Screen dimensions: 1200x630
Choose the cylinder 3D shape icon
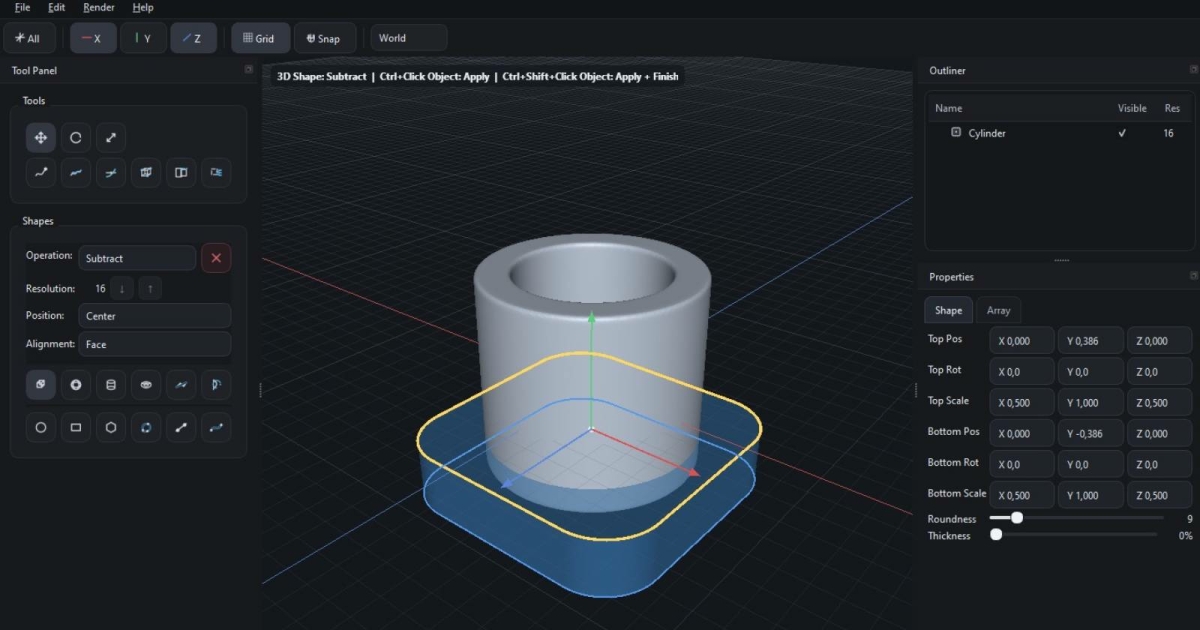click(111, 384)
